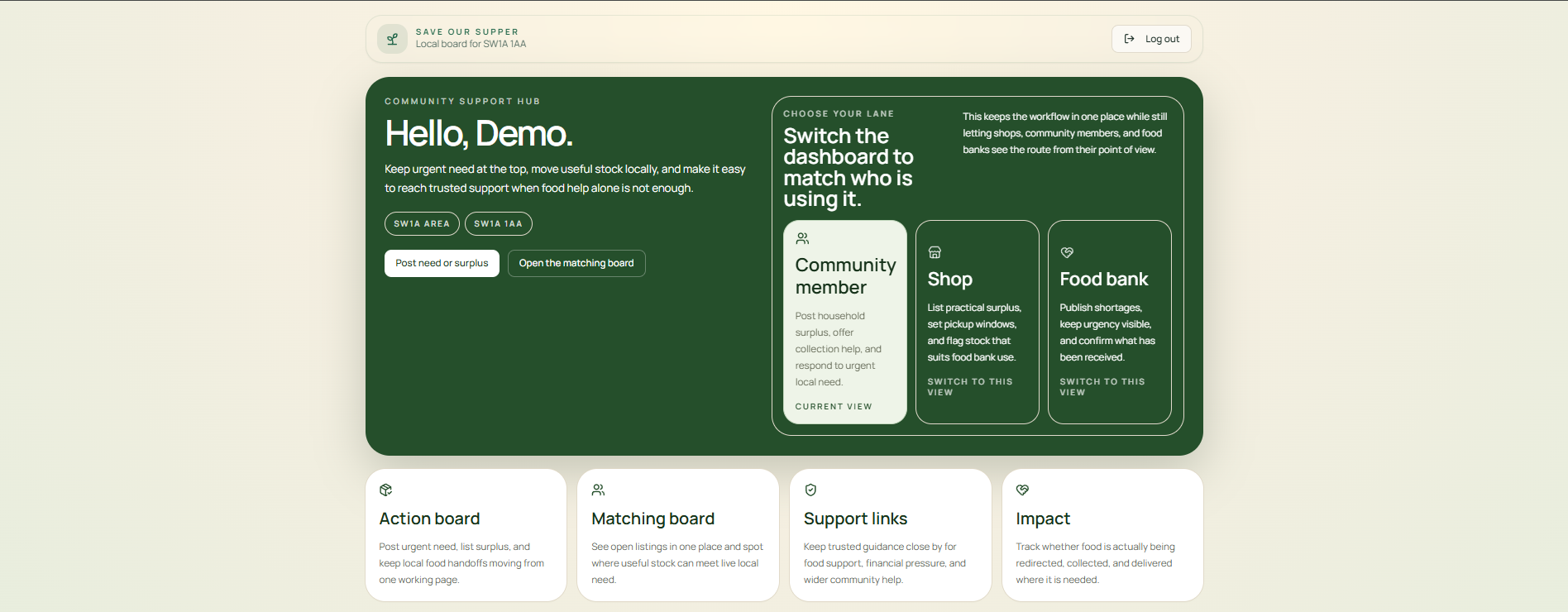The image size is (1568, 612).
Task: Click 'This keeps the workflow in one place' text
Action: [1065, 133]
